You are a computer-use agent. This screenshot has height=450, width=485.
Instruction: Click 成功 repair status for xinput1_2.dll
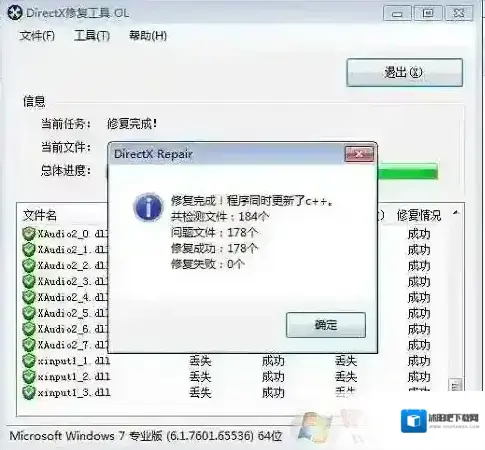point(419,377)
